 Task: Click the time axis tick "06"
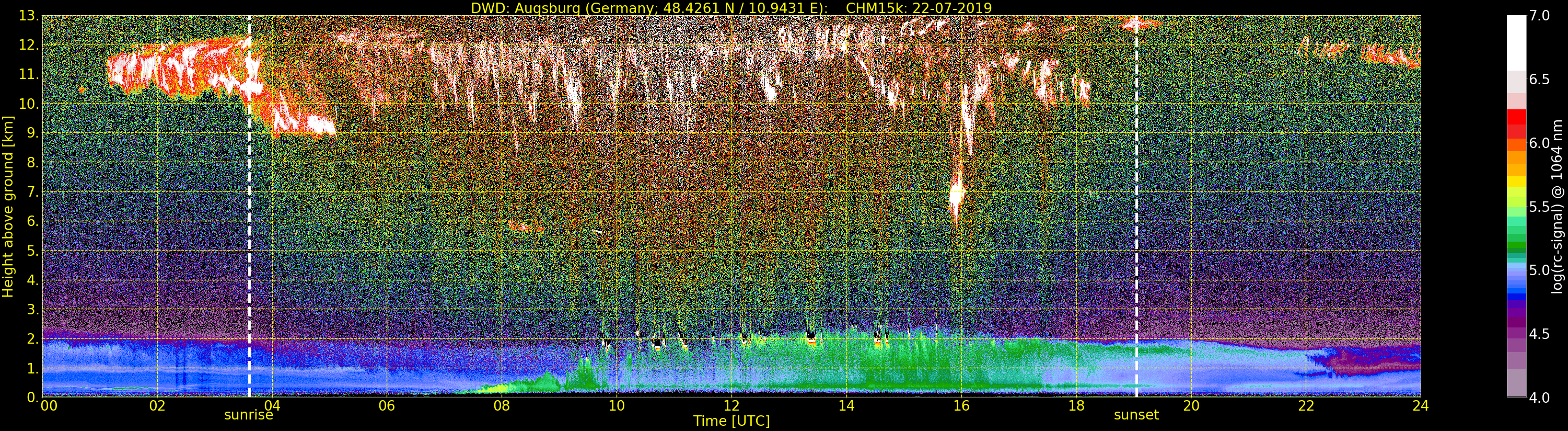[387, 406]
